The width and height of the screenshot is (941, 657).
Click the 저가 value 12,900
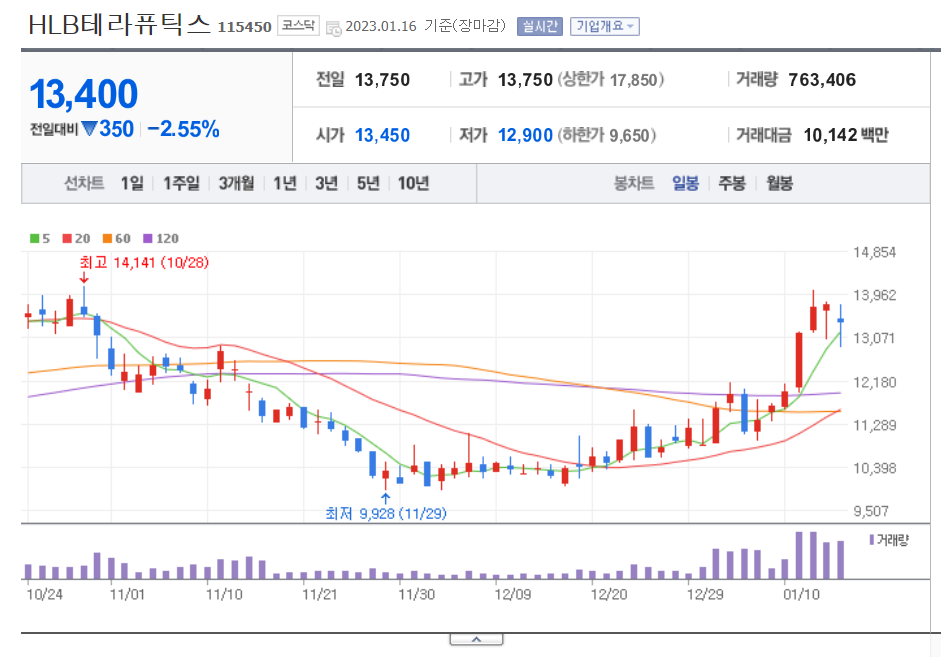(x=525, y=136)
